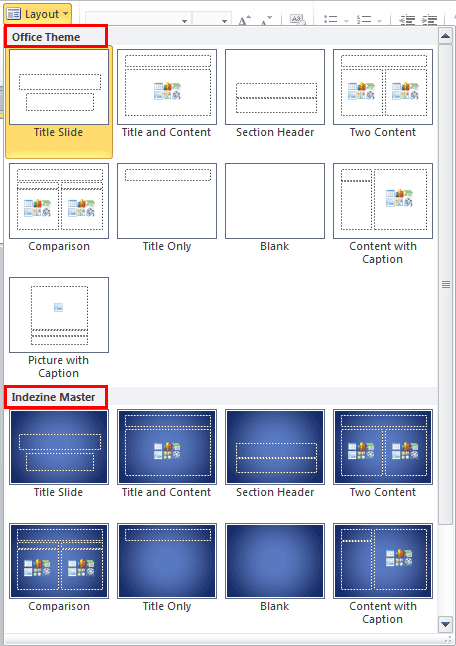Click the Increase Font Size icon
The width and height of the screenshot is (456, 646).
(245, 20)
